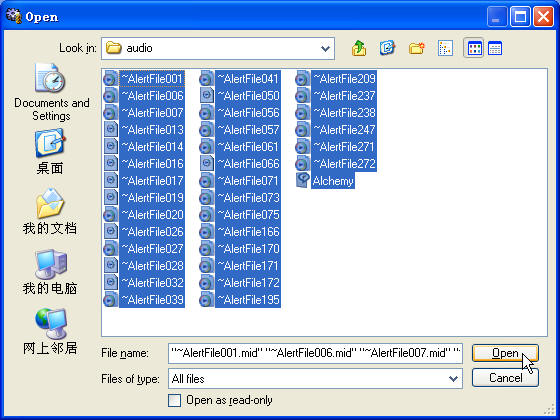Close the Open dialog window

coord(543,16)
